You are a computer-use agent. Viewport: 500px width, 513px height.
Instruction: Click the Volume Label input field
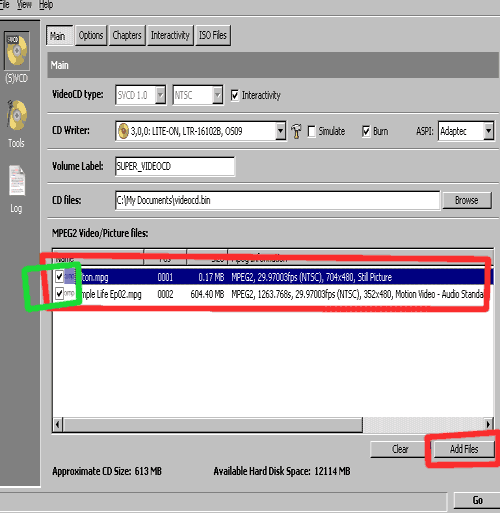point(175,166)
